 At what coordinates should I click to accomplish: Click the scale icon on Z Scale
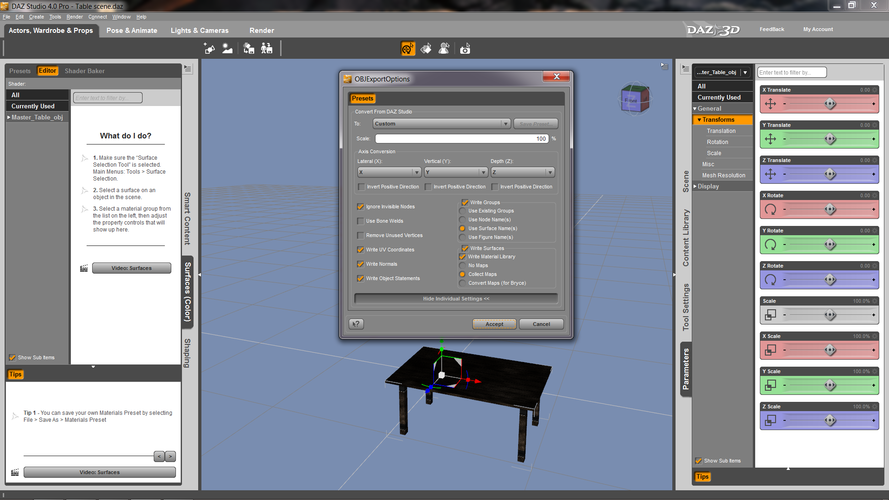pyautogui.click(x=770, y=420)
